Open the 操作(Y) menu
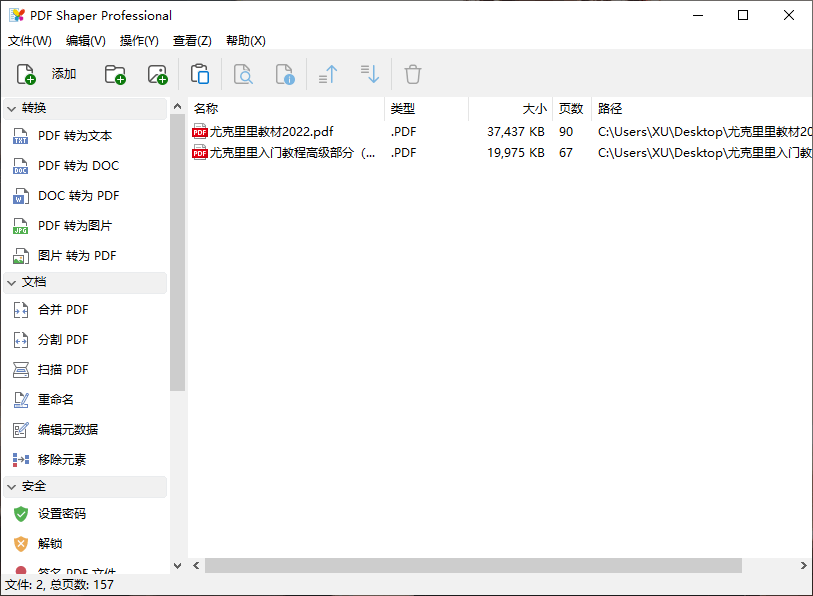This screenshot has width=813, height=596. pyautogui.click(x=139, y=40)
